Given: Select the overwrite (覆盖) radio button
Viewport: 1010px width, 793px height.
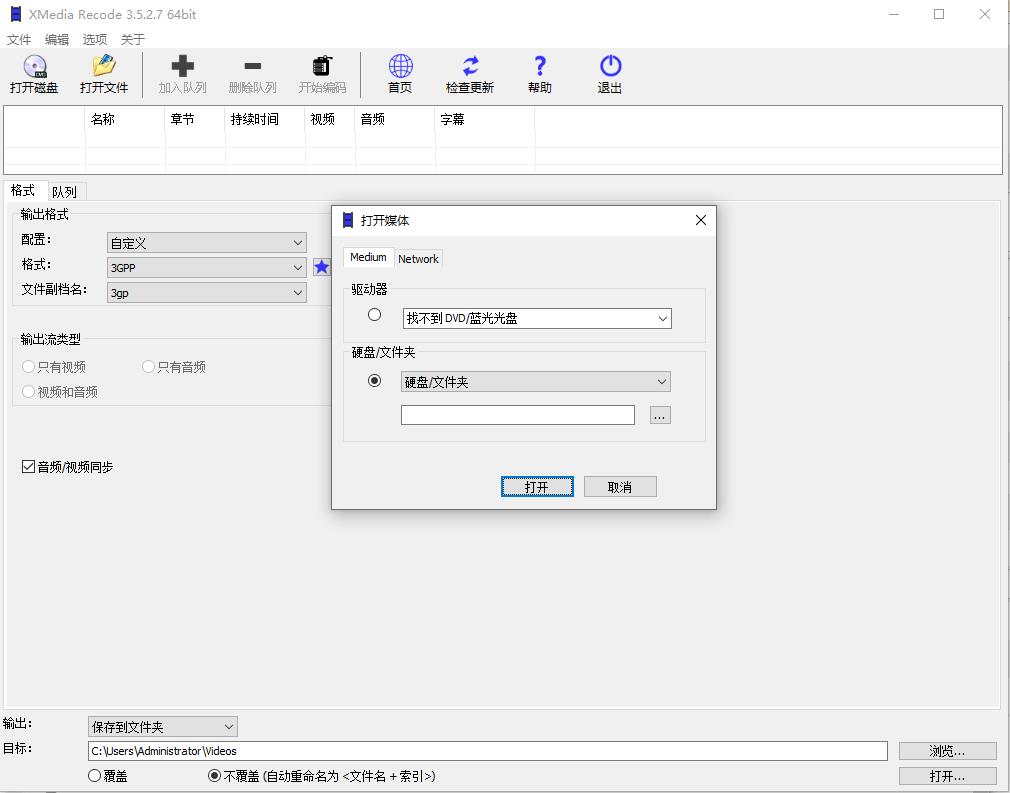Looking at the screenshot, I should 94,776.
